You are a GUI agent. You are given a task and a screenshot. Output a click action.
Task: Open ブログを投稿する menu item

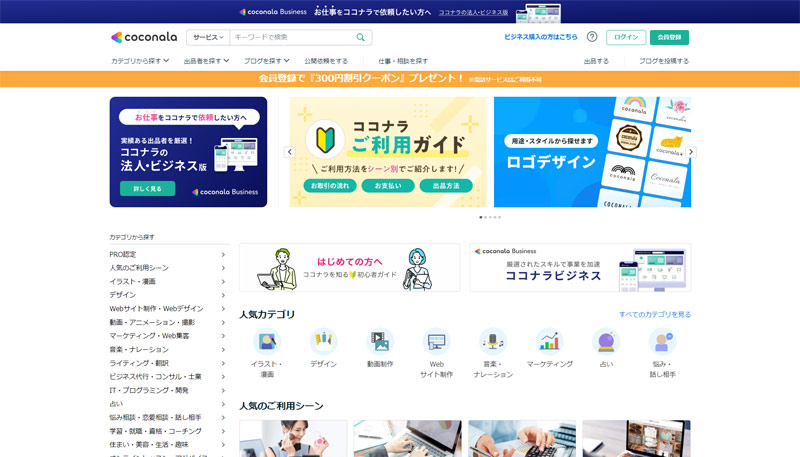(664, 61)
